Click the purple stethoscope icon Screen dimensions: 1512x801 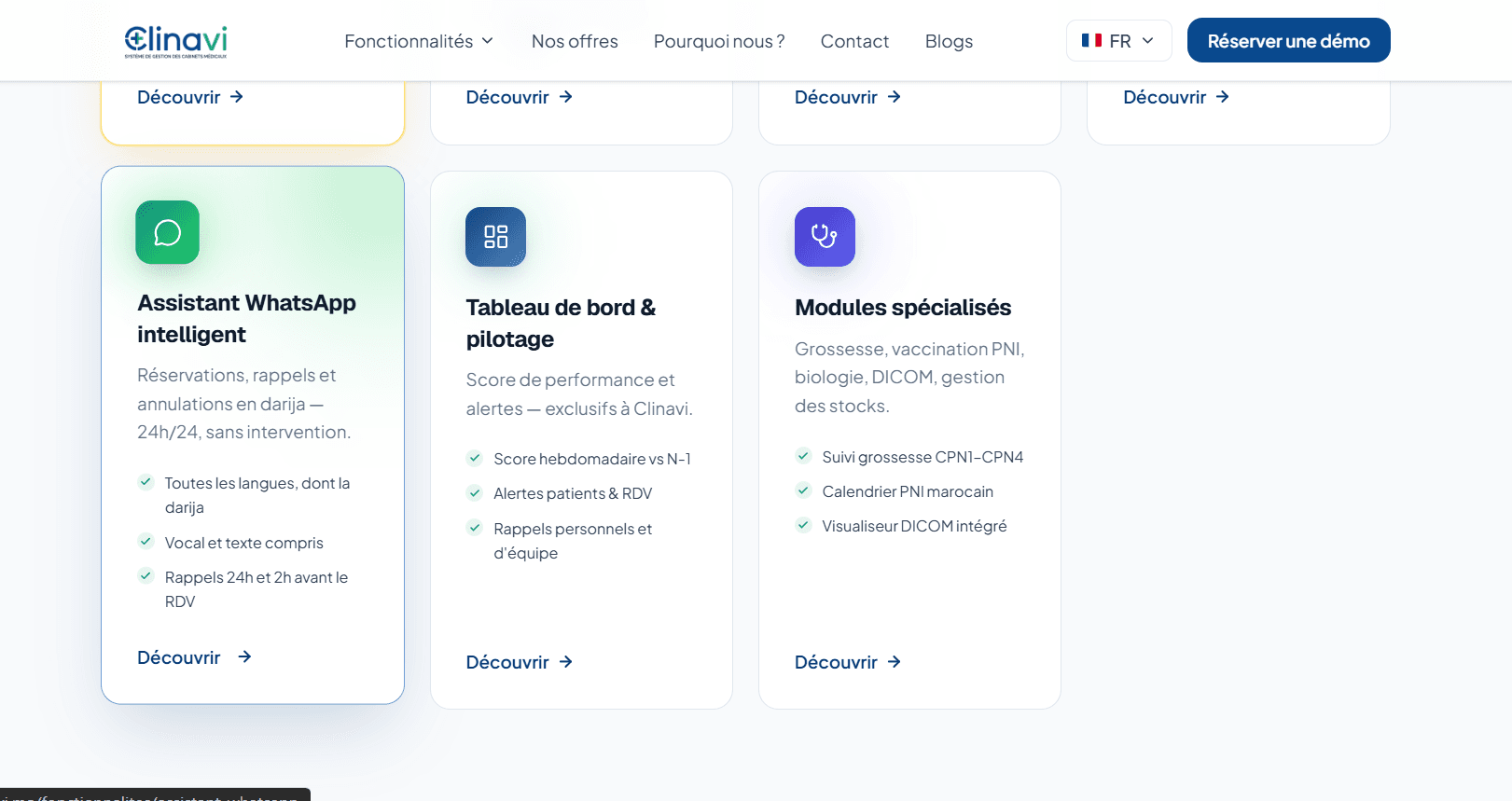click(x=825, y=237)
